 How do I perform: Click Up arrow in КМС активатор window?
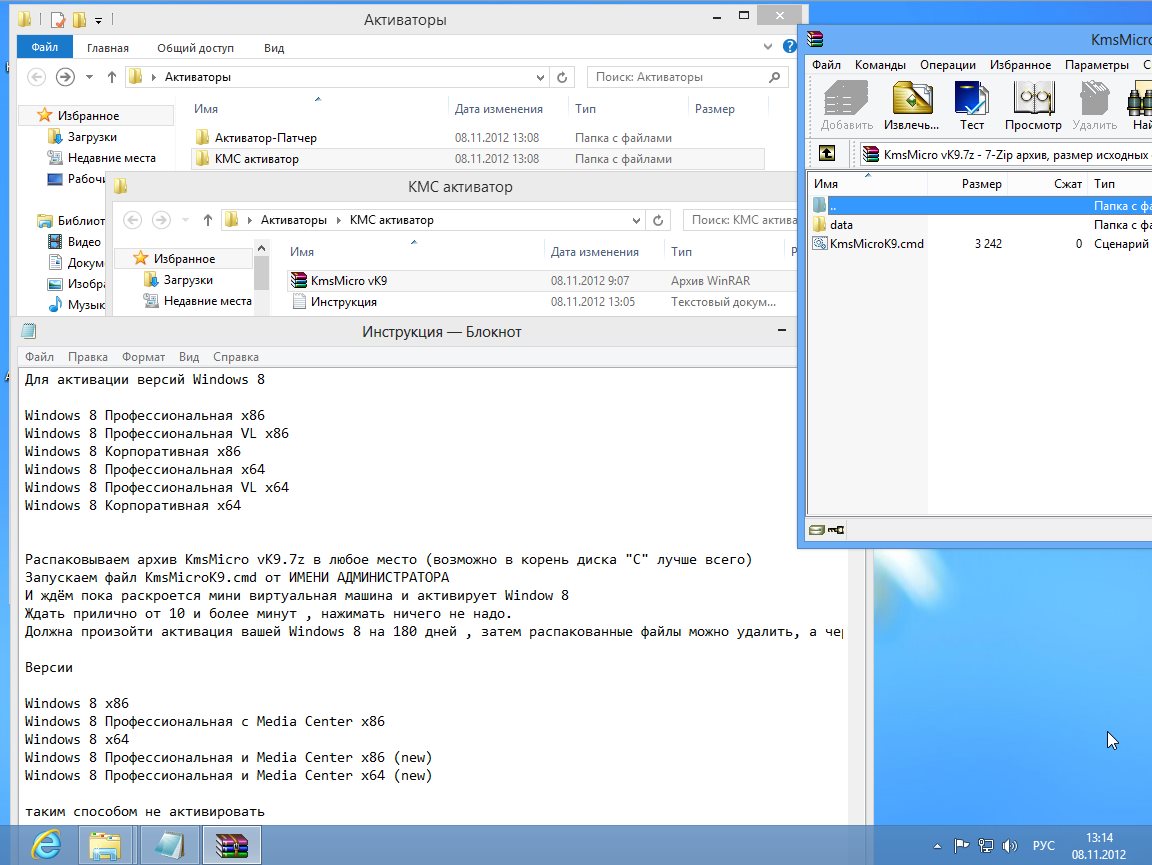[208, 220]
